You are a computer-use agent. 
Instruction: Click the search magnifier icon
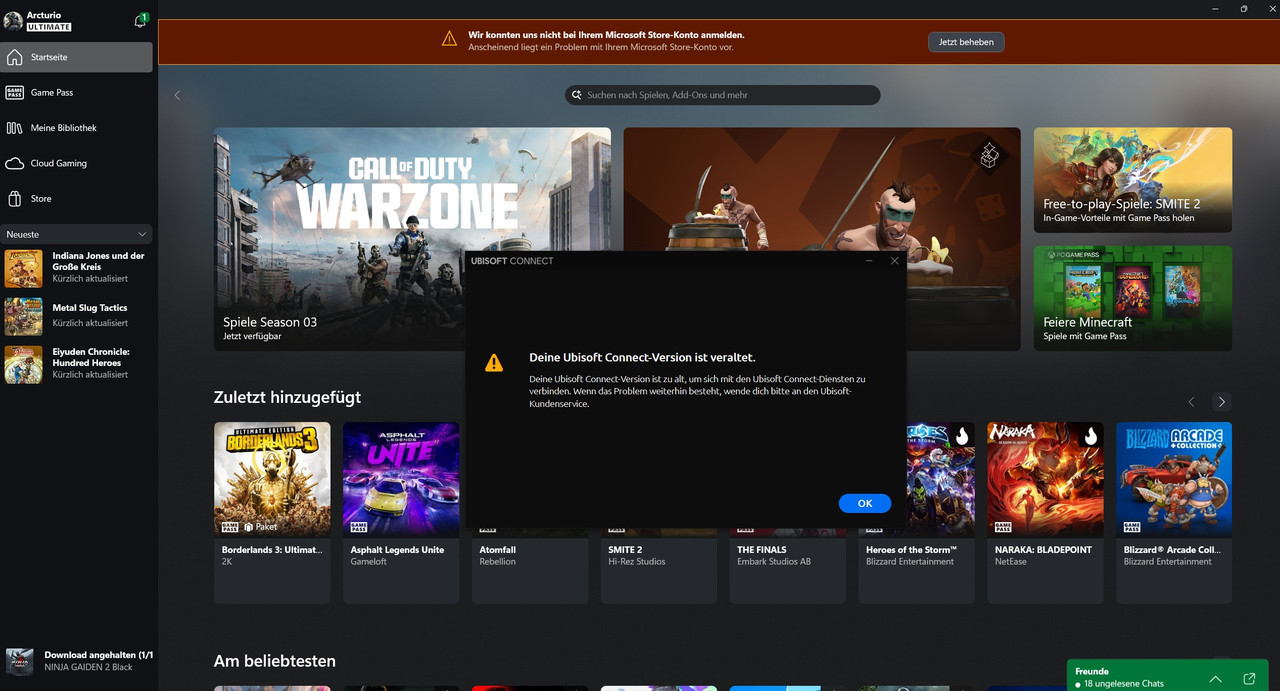click(x=576, y=95)
